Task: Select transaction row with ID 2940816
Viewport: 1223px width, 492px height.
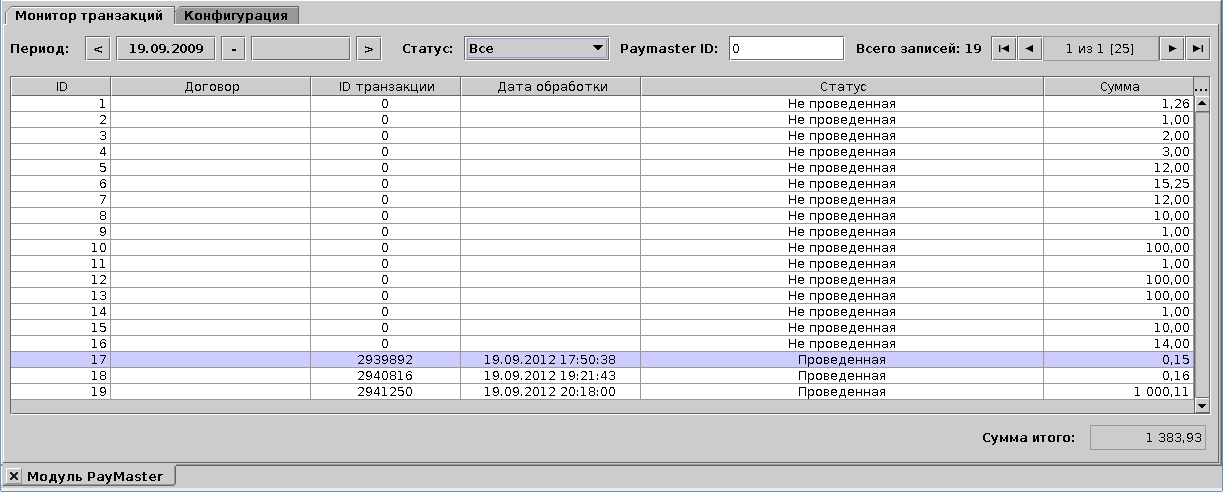Action: click(x=385, y=376)
